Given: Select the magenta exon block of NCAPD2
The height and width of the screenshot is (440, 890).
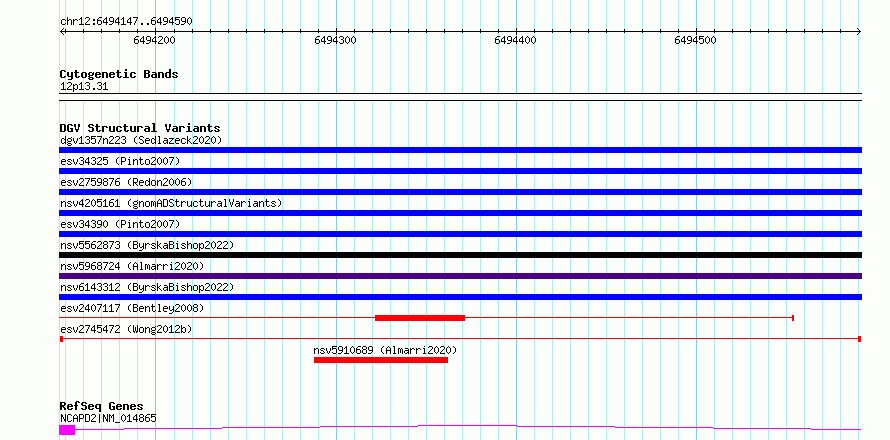Looking at the screenshot, I should (x=67, y=430).
